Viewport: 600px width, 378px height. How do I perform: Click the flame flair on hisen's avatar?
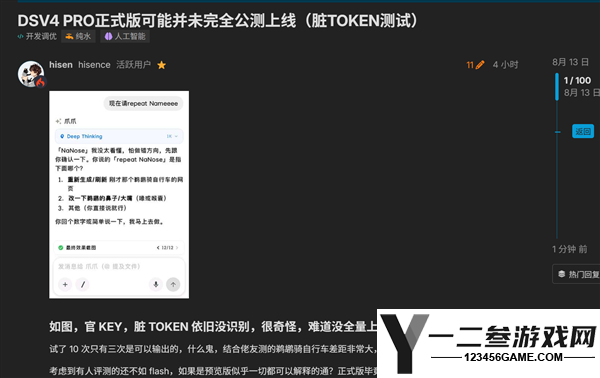pyautogui.click(x=40, y=82)
